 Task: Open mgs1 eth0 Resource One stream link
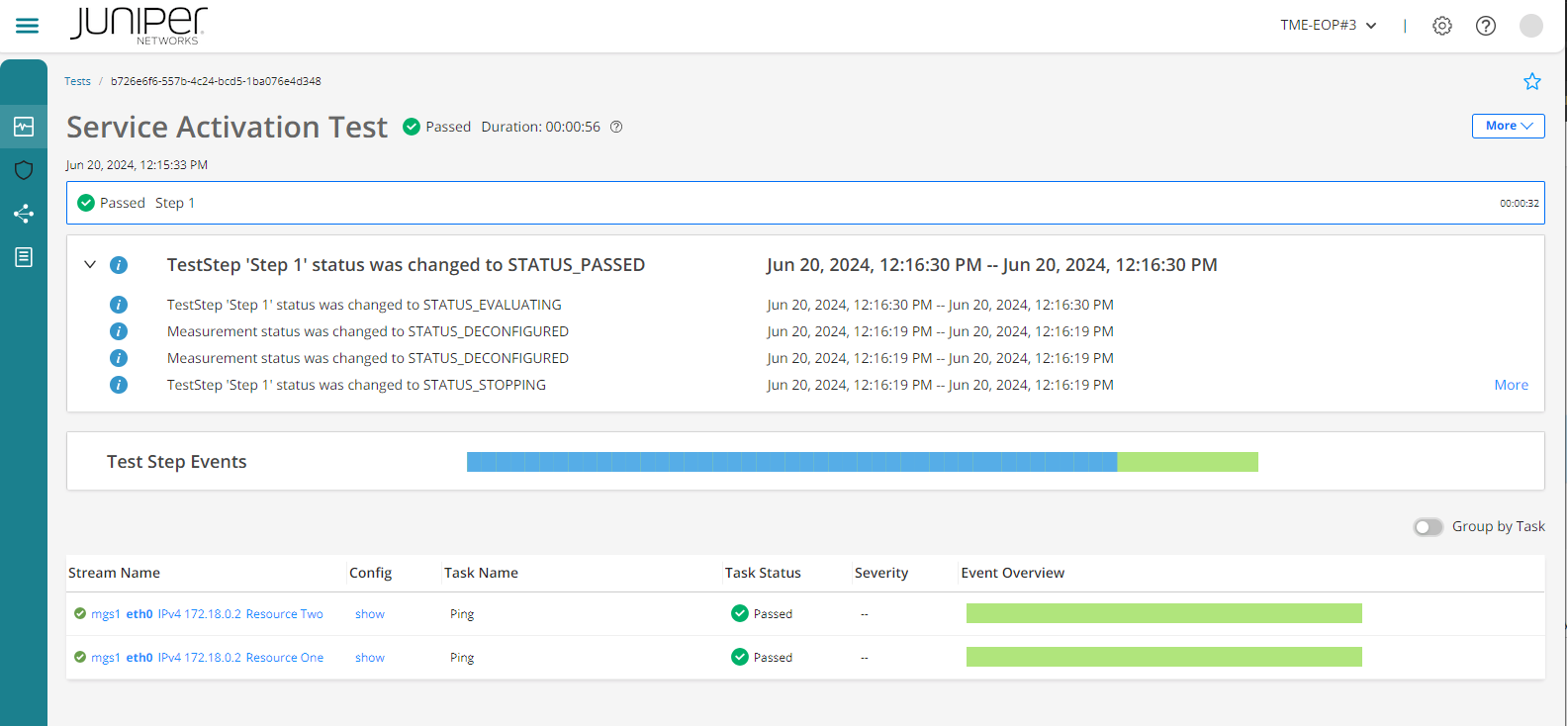[207, 658]
